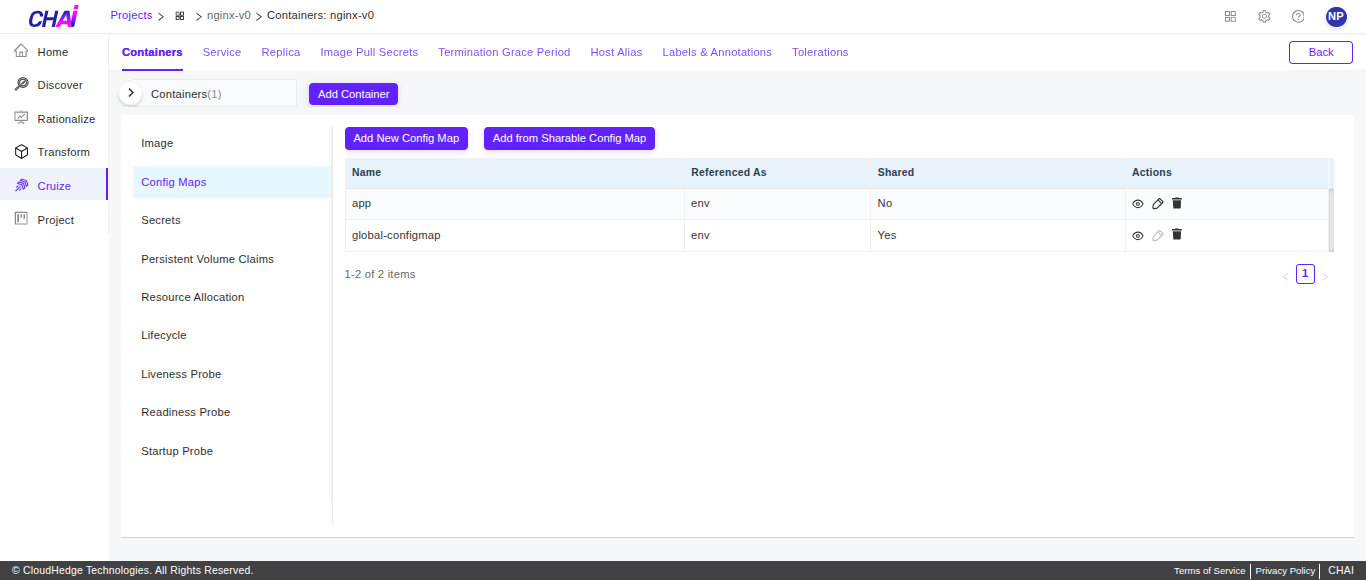View the app configmap details
This screenshot has height=580, width=1366.
pos(1138,203)
